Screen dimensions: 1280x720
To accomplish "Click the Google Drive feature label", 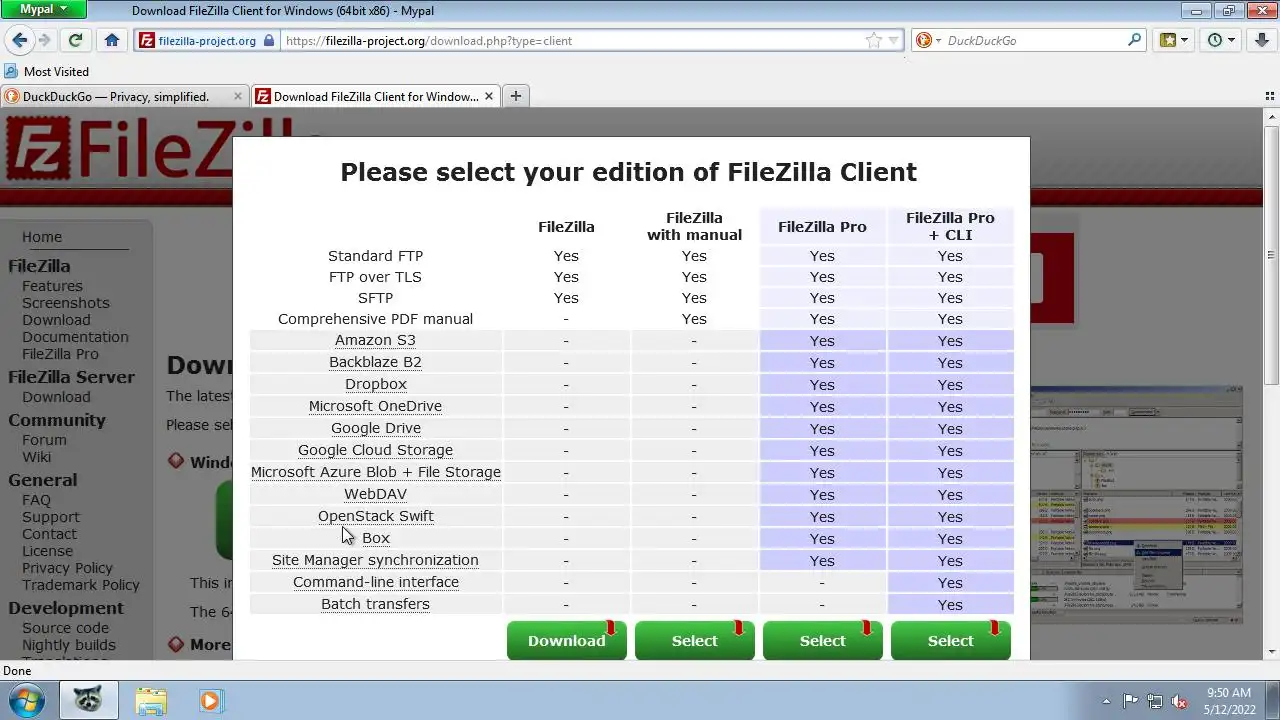I will tap(375, 429).
